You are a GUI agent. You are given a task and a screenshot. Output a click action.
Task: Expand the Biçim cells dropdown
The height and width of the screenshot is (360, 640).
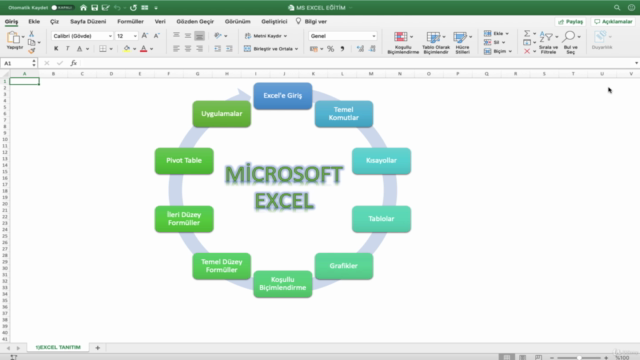click(510, 51)
